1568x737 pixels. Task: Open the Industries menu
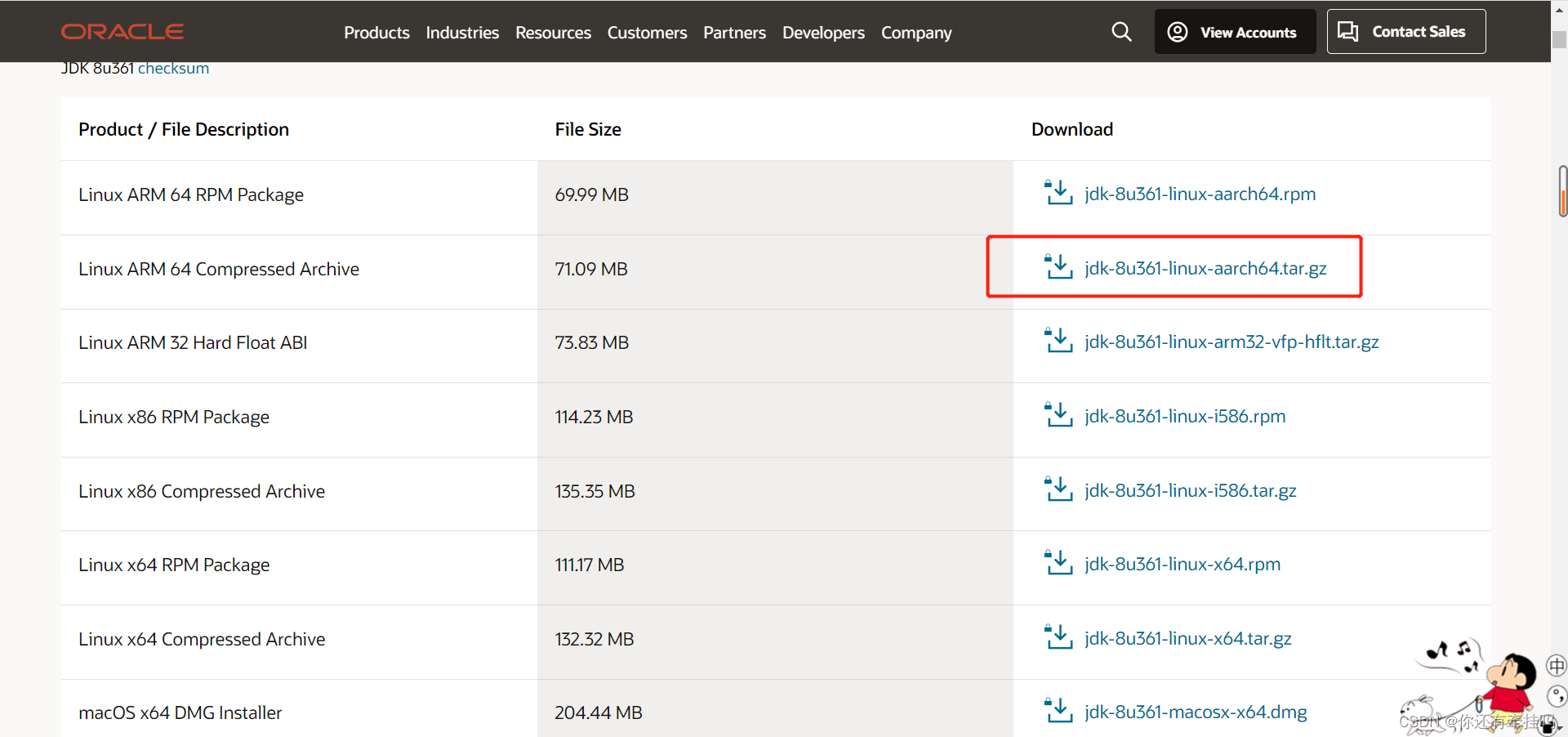coord(462,33)
